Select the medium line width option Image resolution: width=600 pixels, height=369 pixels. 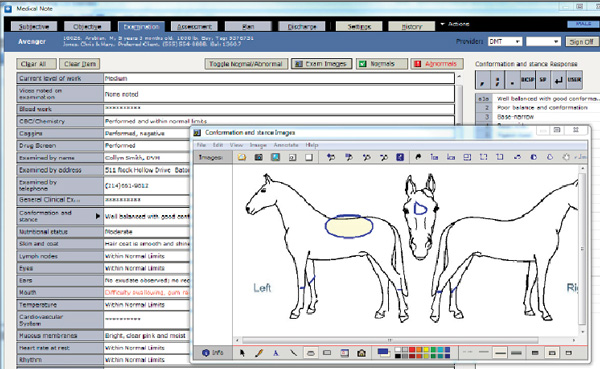500,353
